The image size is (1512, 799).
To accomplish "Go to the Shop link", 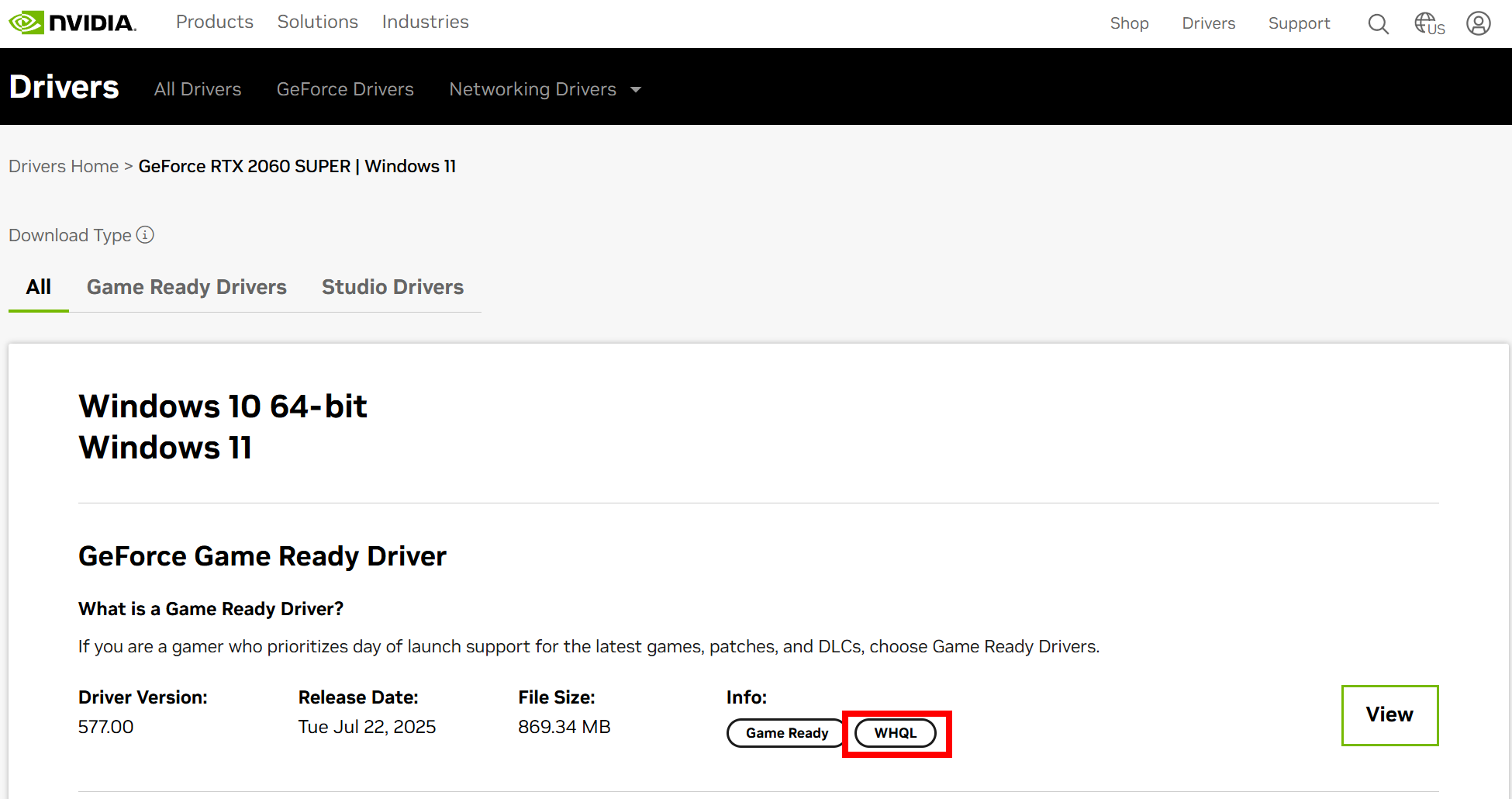I will tap(1129, 24).
